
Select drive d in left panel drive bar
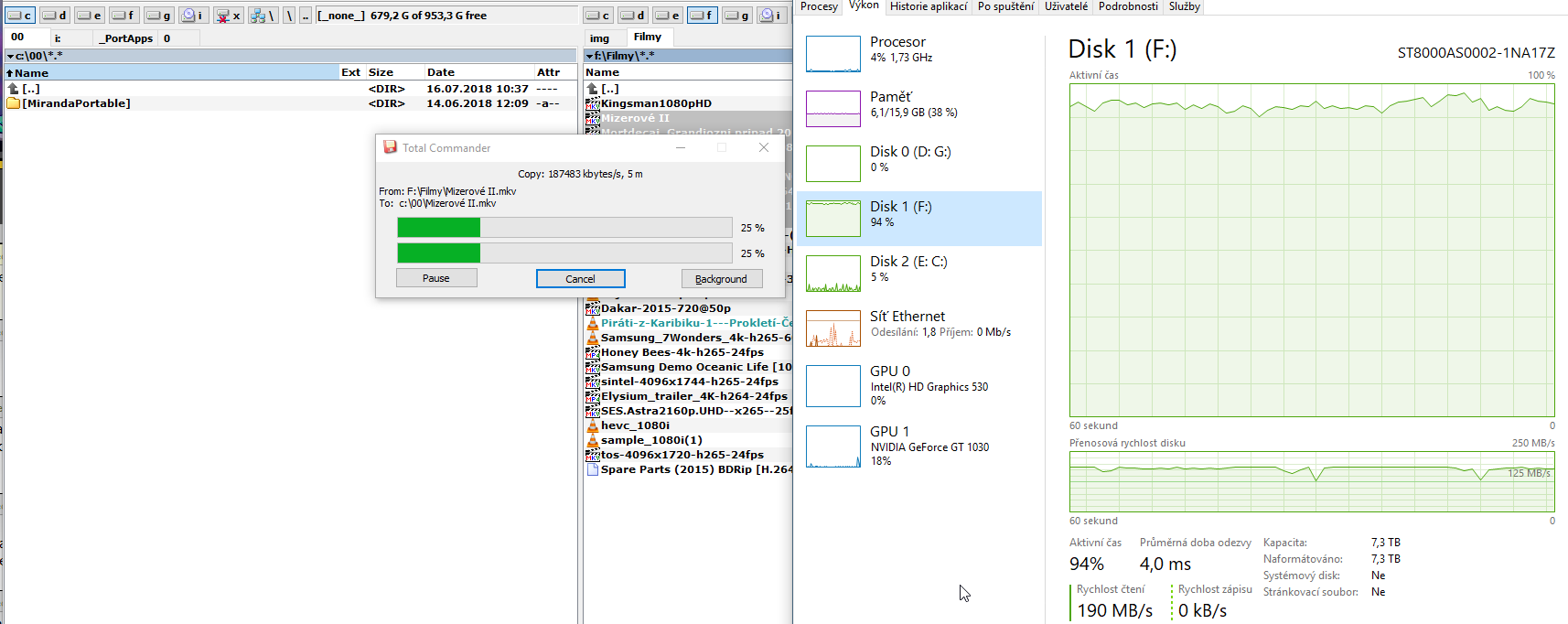click(x=54, y=15)
